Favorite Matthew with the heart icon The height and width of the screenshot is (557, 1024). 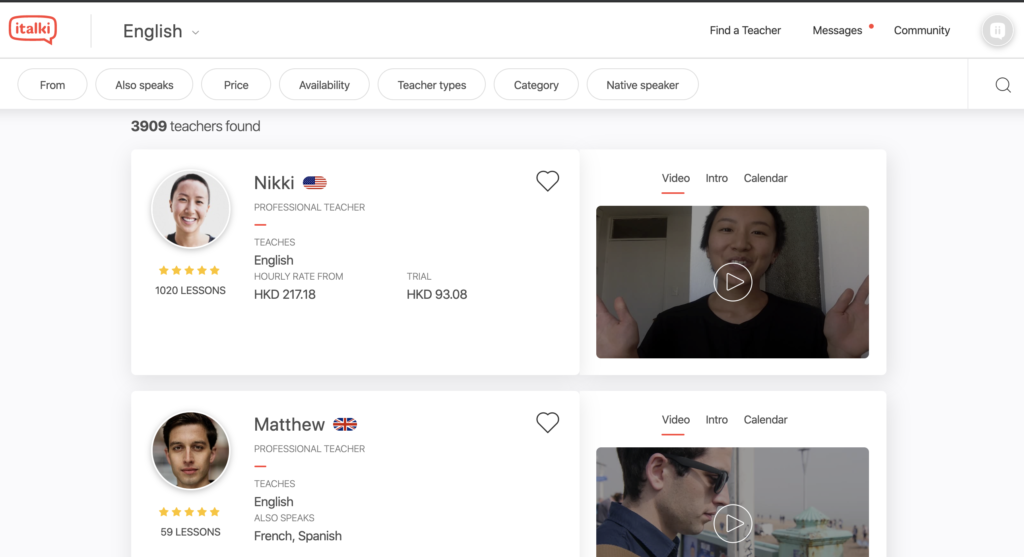click(x=547, y=422)
